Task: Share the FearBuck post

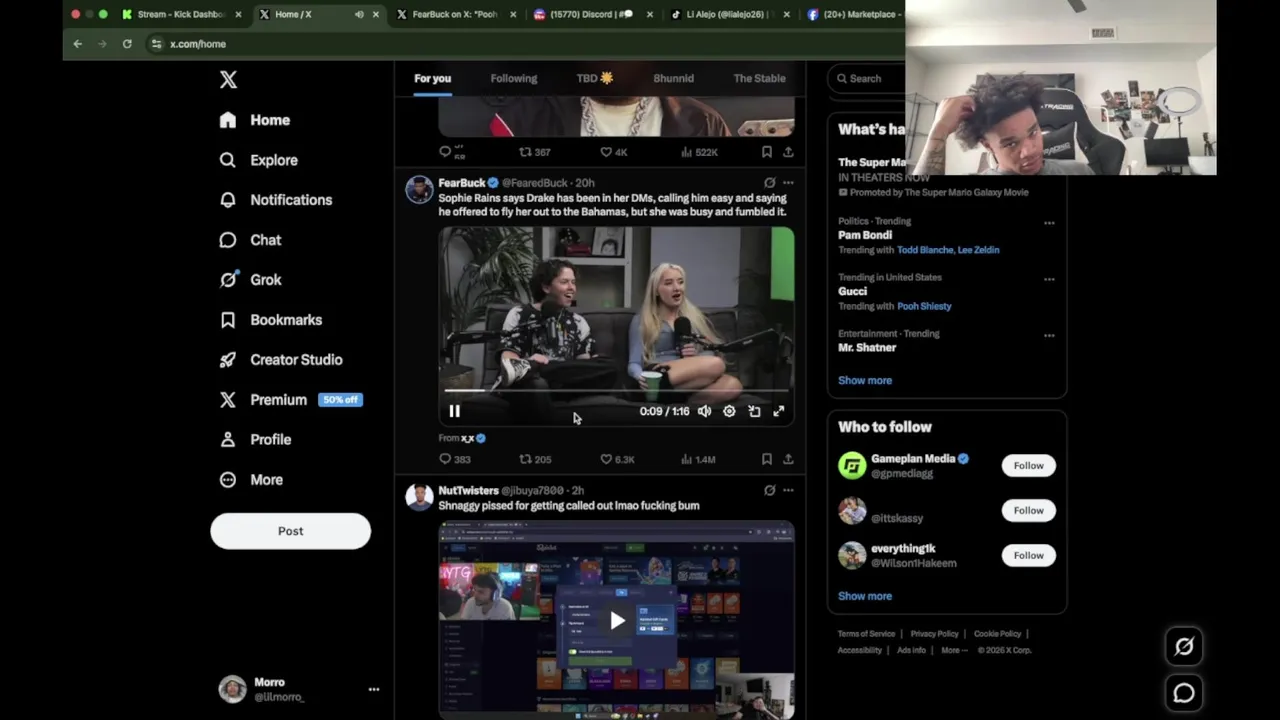Action: click(x=788, y=459)
